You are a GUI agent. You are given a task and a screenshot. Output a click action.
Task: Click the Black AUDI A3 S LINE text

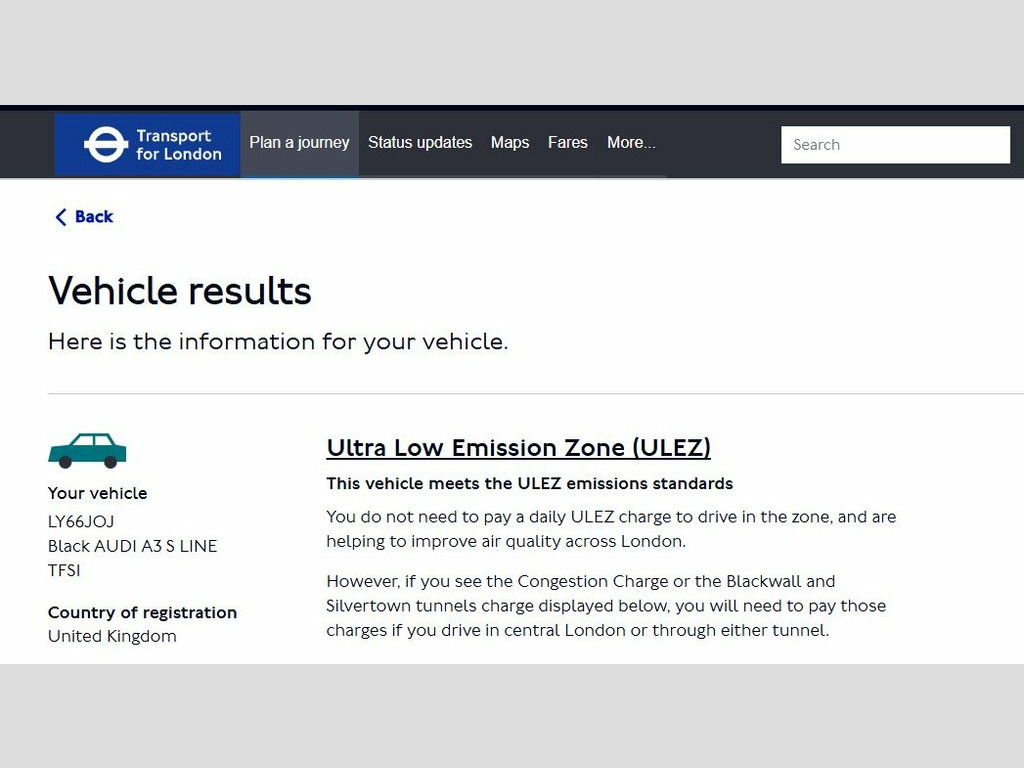tap(132, 546)
